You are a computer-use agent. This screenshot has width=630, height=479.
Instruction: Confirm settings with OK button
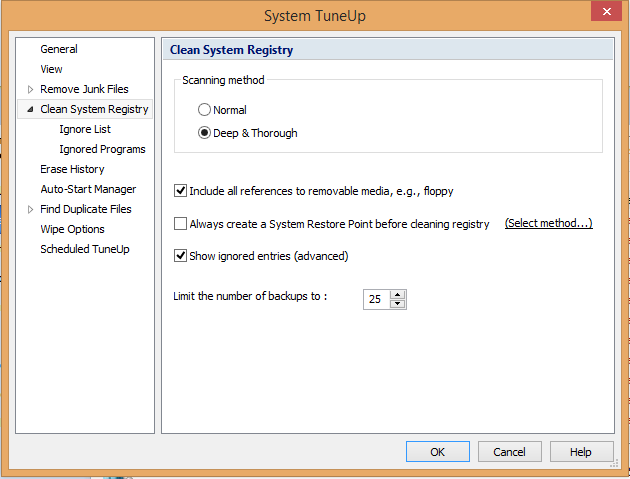coord(438,452)
